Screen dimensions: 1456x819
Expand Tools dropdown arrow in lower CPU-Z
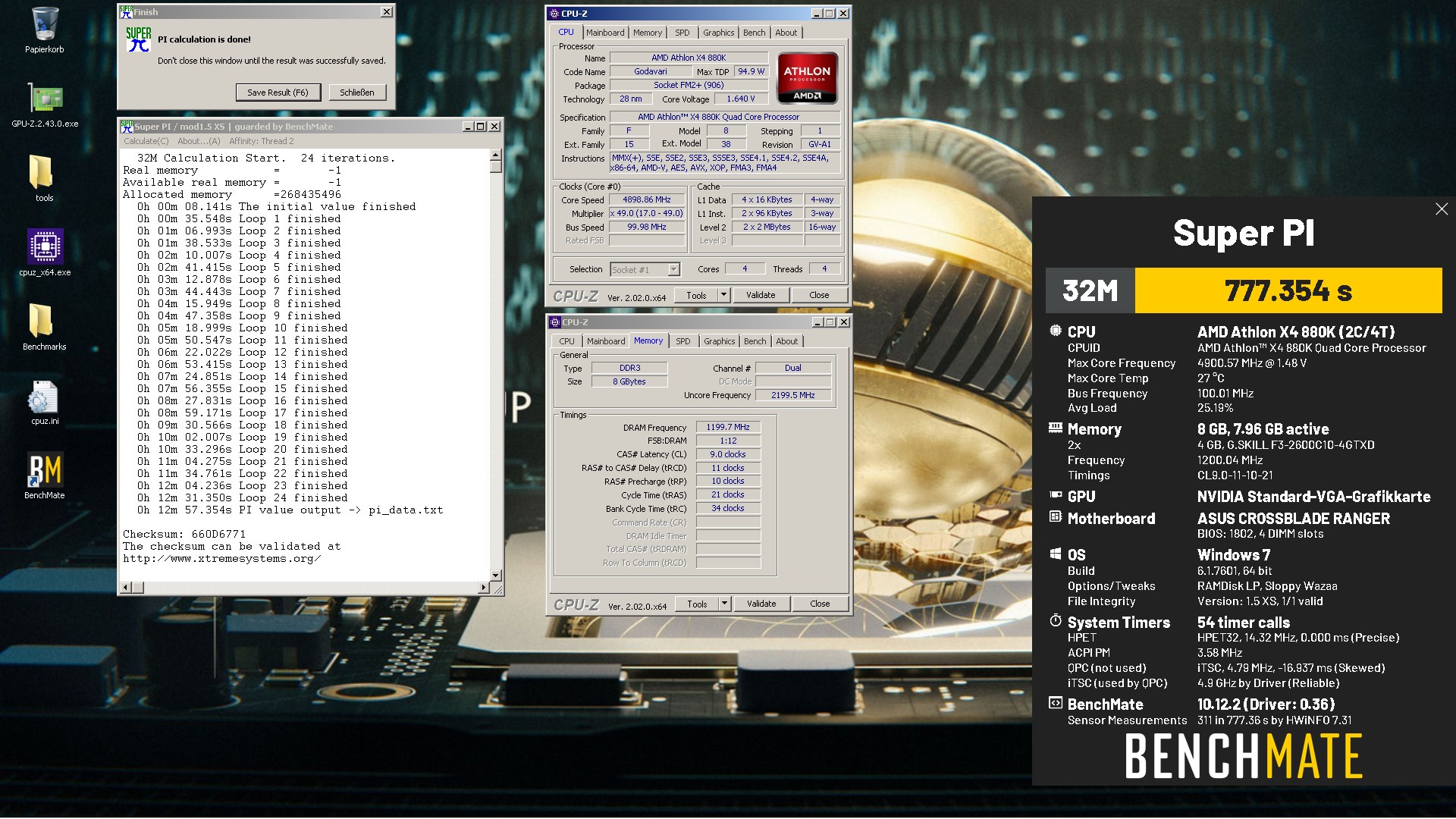click(724, 604)
